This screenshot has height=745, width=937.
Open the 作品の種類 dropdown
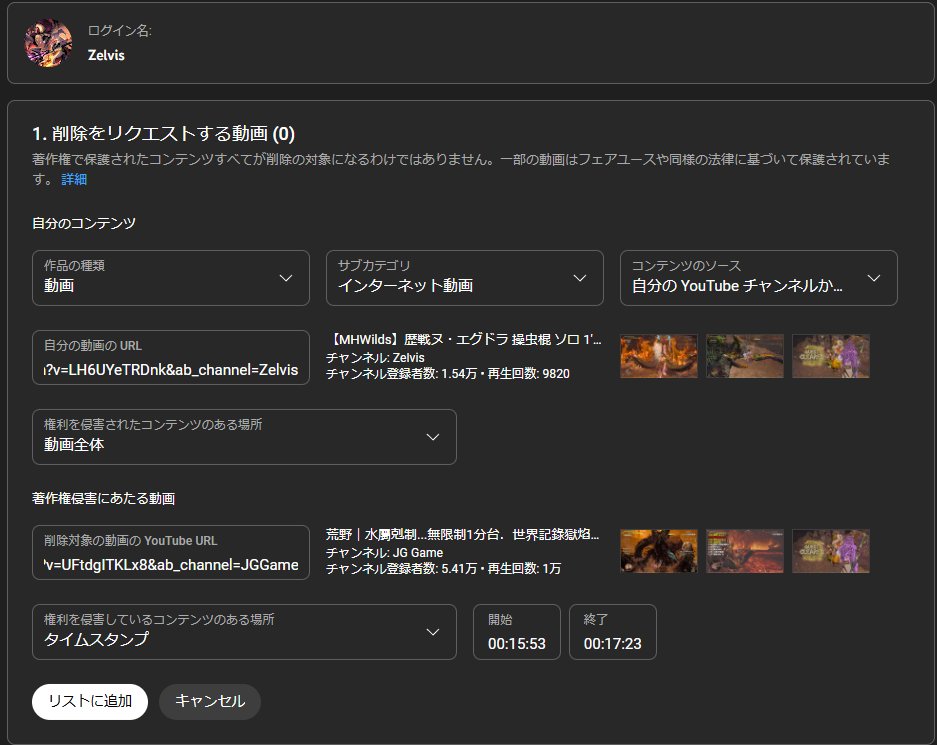[170, 278]
